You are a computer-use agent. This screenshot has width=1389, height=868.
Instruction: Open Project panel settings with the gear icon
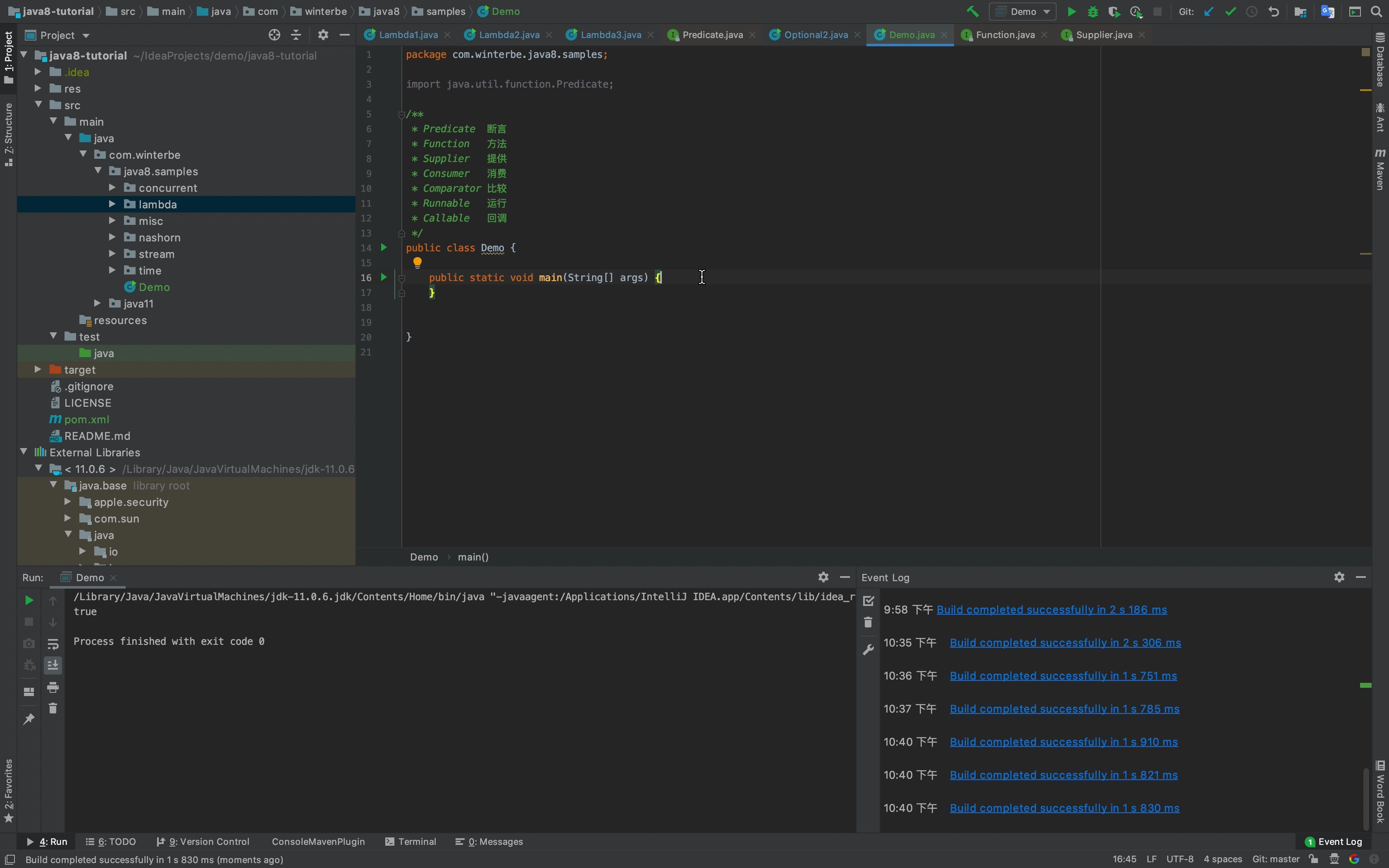(323, 34)
